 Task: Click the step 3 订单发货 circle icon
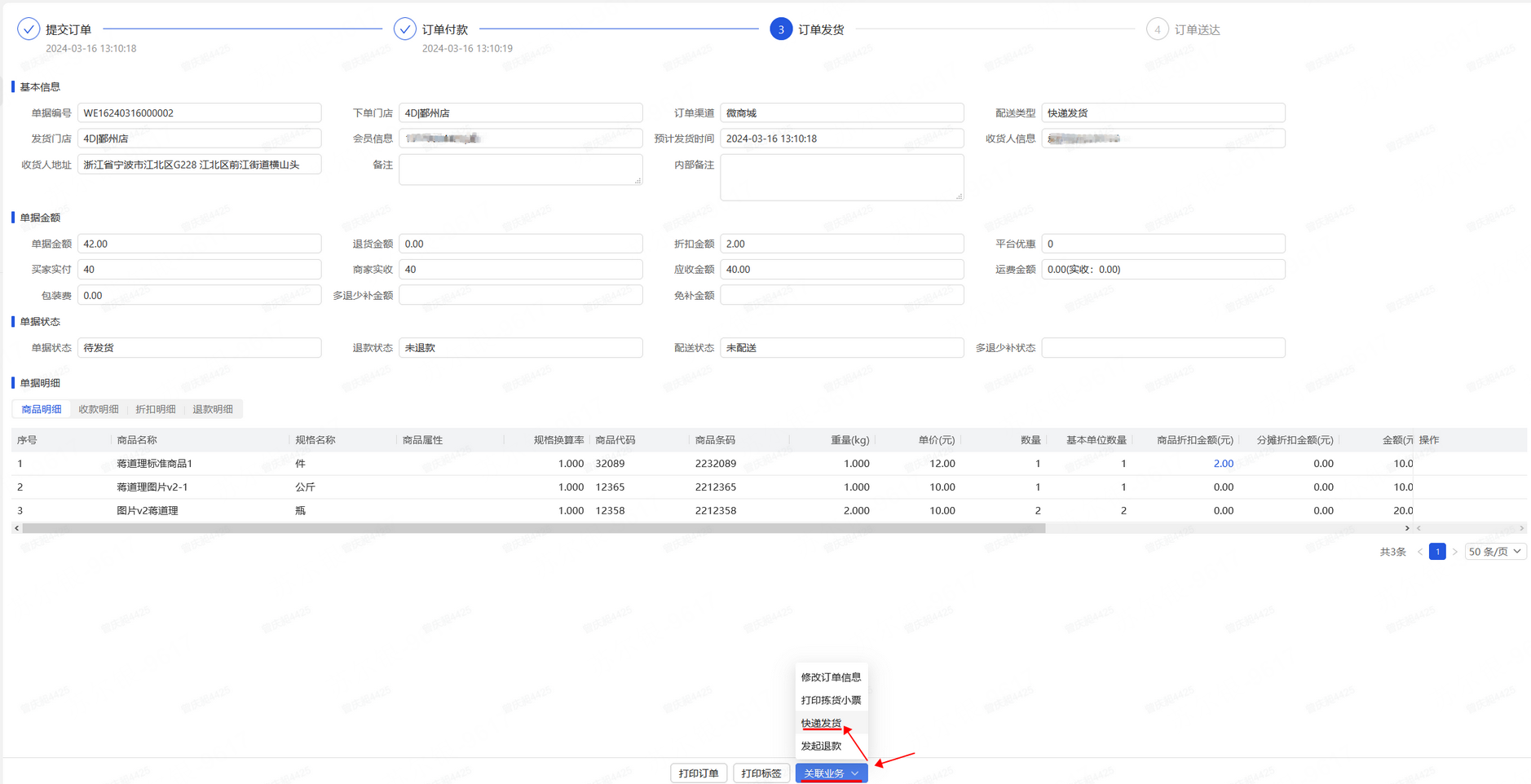point(781,29)
